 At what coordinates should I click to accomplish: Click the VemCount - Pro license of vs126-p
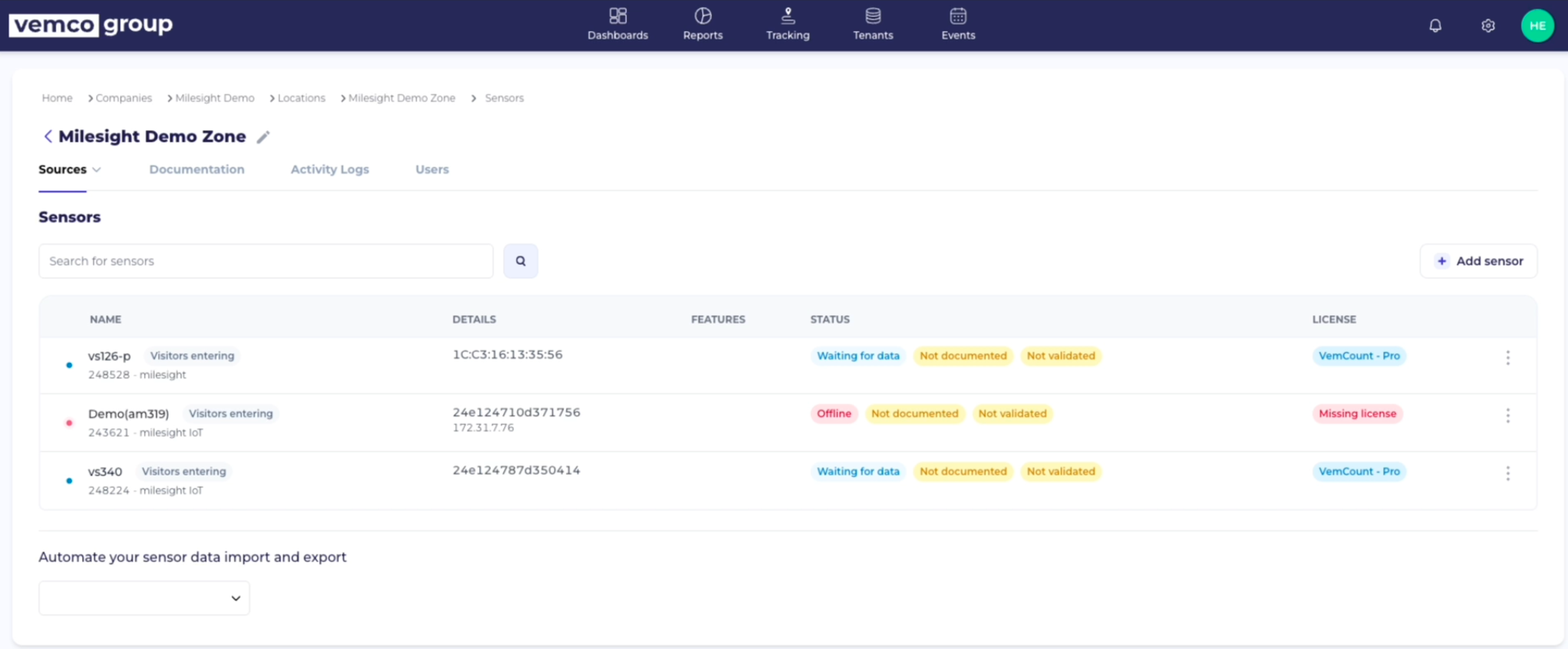coord(1359,355)
